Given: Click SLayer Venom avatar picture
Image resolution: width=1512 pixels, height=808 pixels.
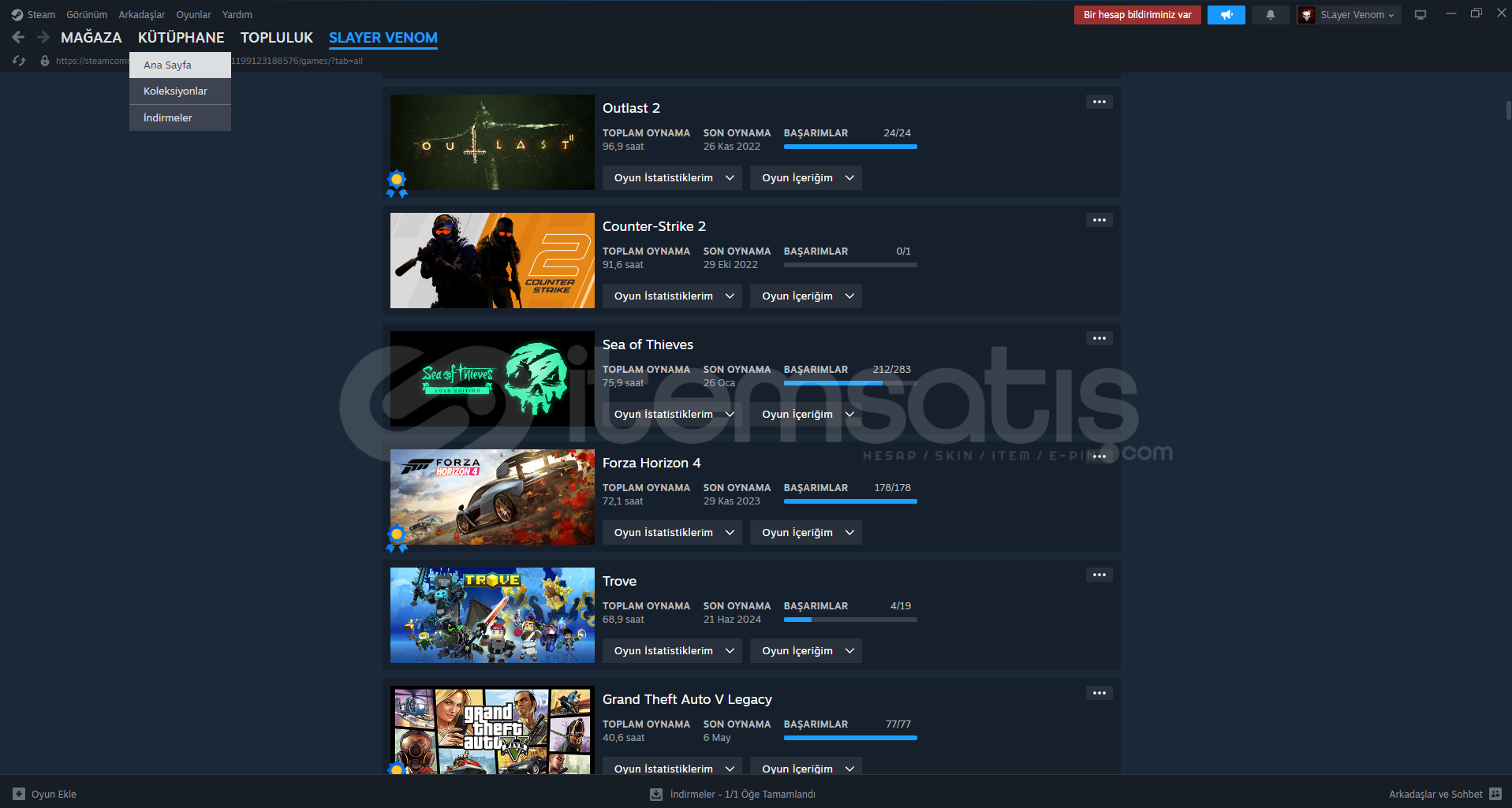Looking at the screenshot, I should point(1306,15).
